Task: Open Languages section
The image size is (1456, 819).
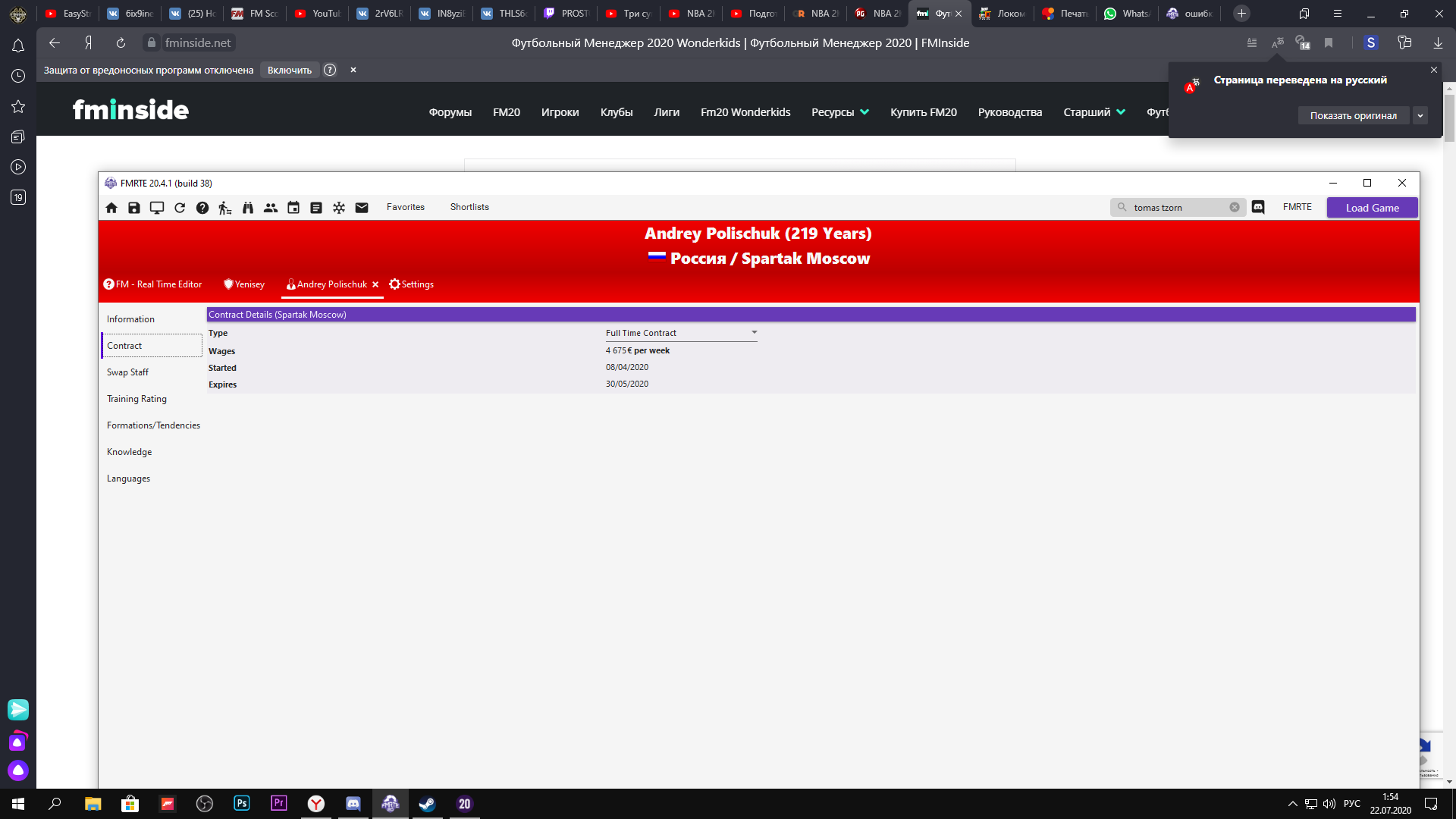Action: (x=128, y=479)
